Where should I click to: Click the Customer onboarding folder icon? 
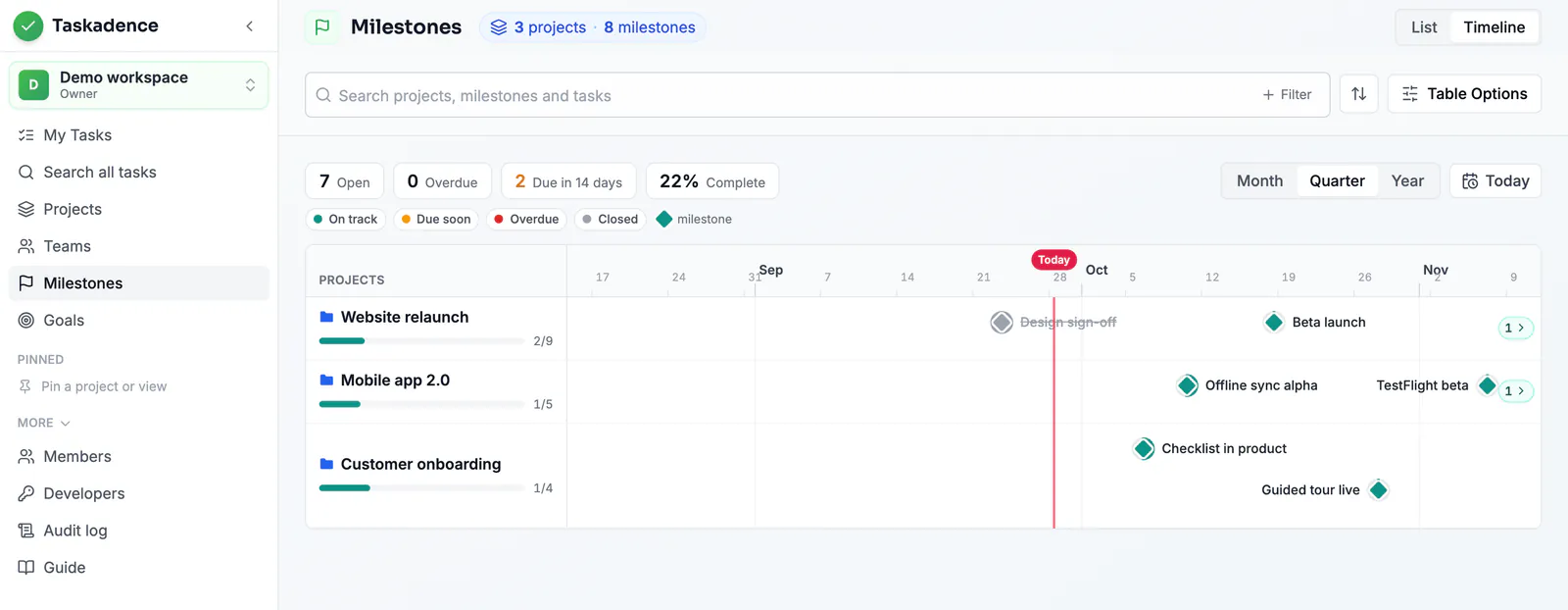coord(327,465)
